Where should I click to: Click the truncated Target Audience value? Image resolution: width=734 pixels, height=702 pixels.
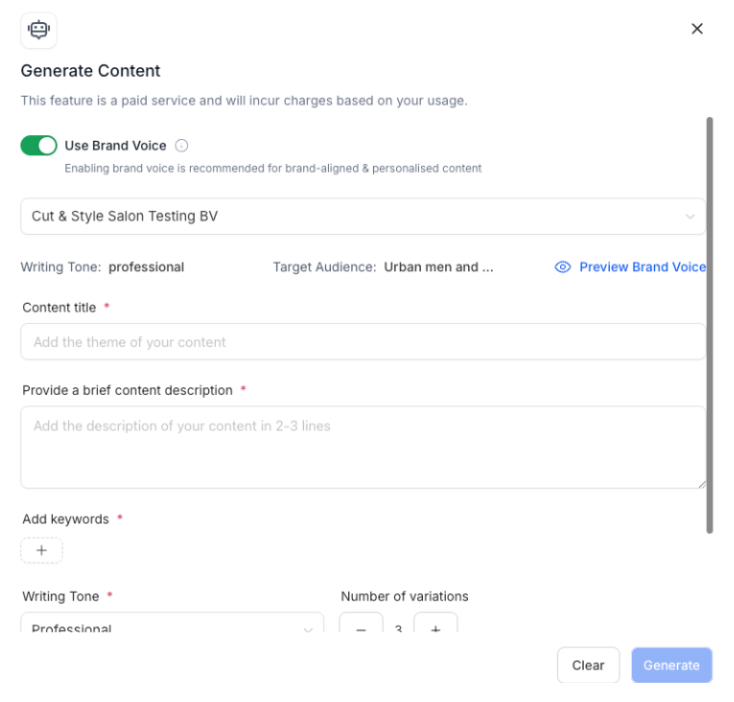pyautogui.click(x=438, y=267)
